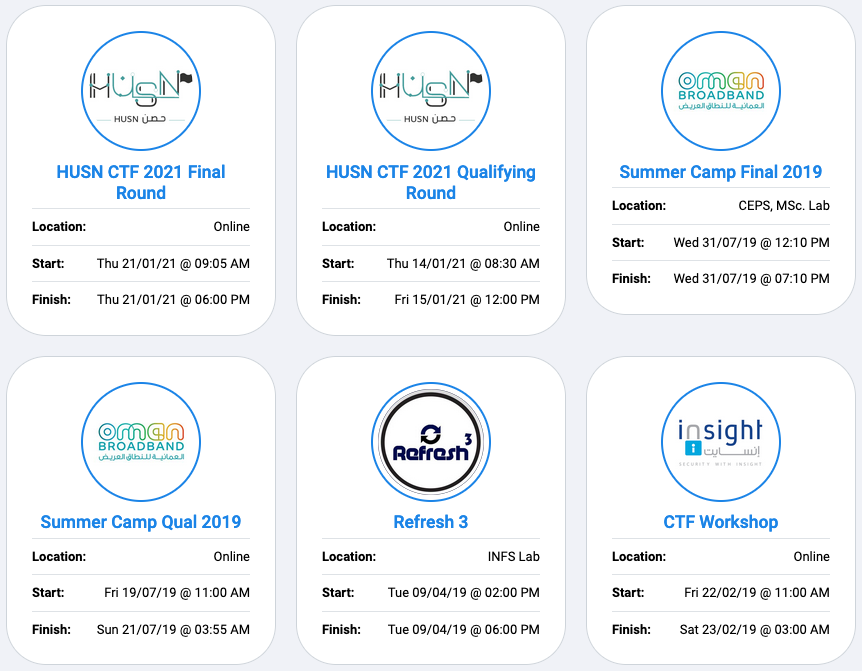Viewport: 862px width, 671px height.
Task: Select the Wed 31/07/19 @ 07:10 PM finish time
Action: (751, 279)
